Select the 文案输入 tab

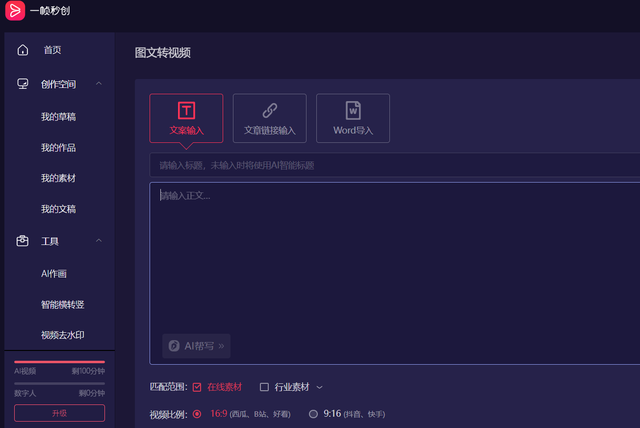(186, 118)
